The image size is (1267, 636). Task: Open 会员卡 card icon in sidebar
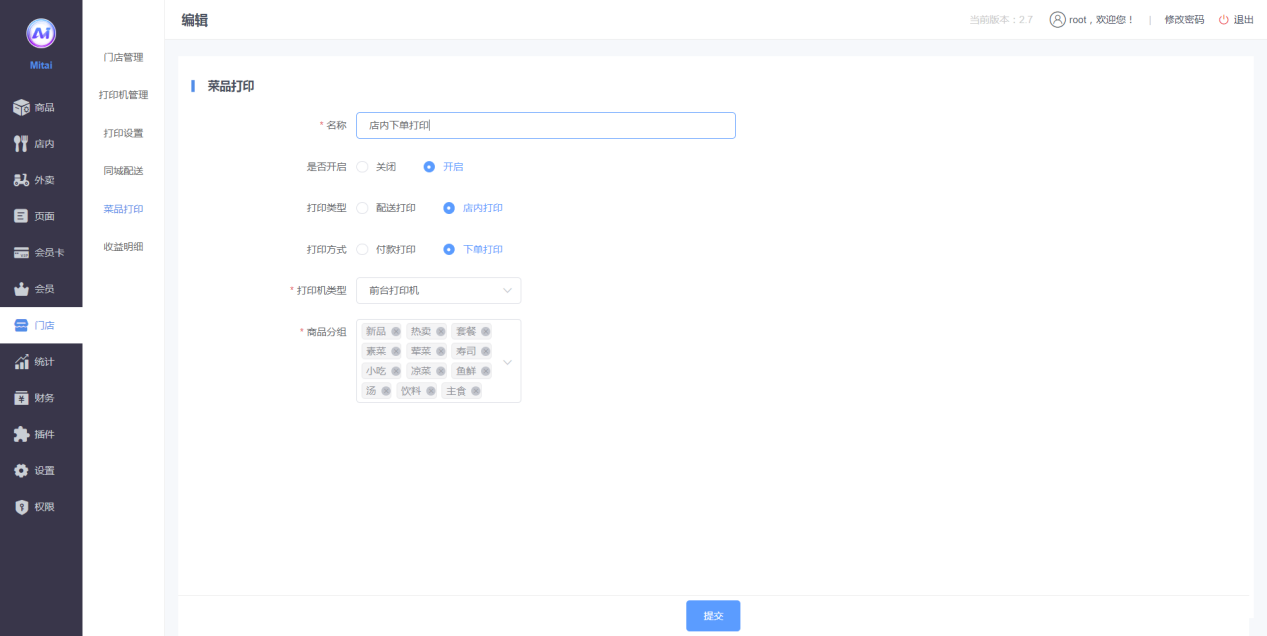21,253
